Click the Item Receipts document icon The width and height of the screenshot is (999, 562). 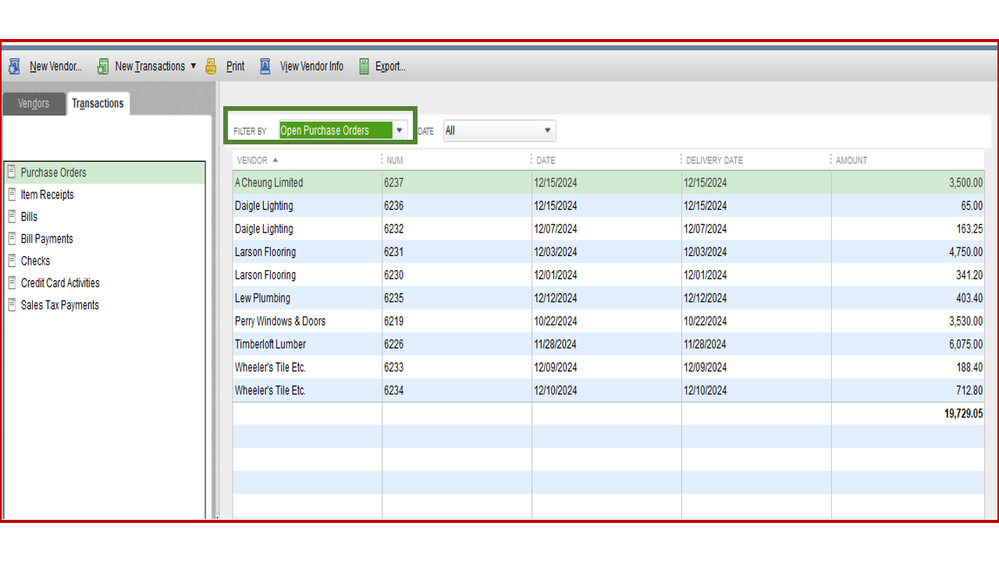point(12,195)
